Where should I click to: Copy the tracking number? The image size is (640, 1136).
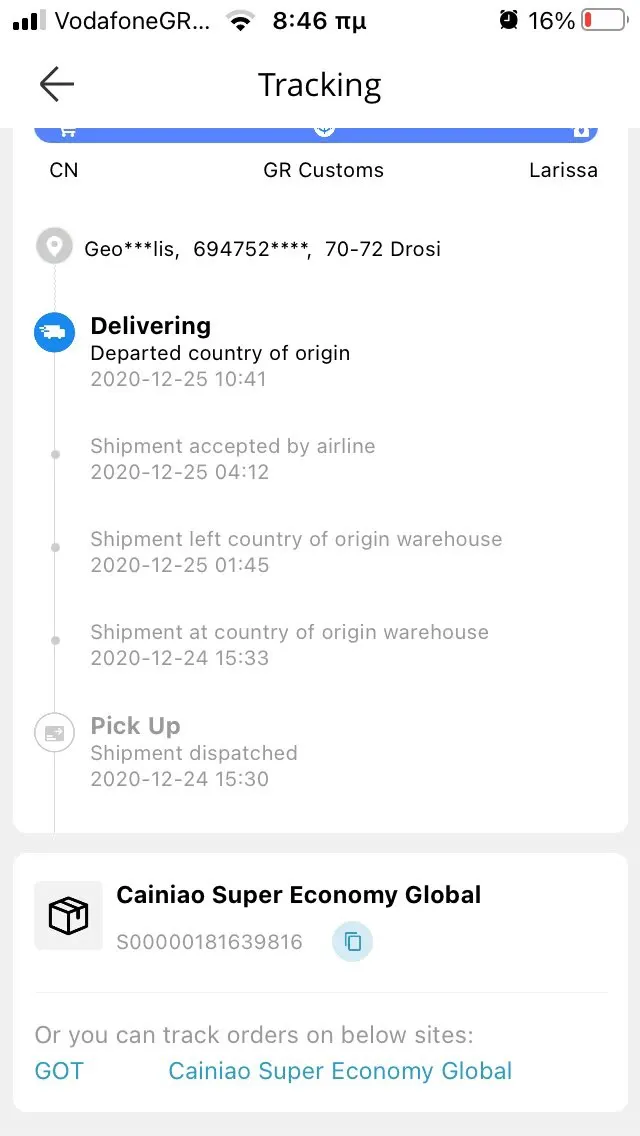(x=352, y=941)
